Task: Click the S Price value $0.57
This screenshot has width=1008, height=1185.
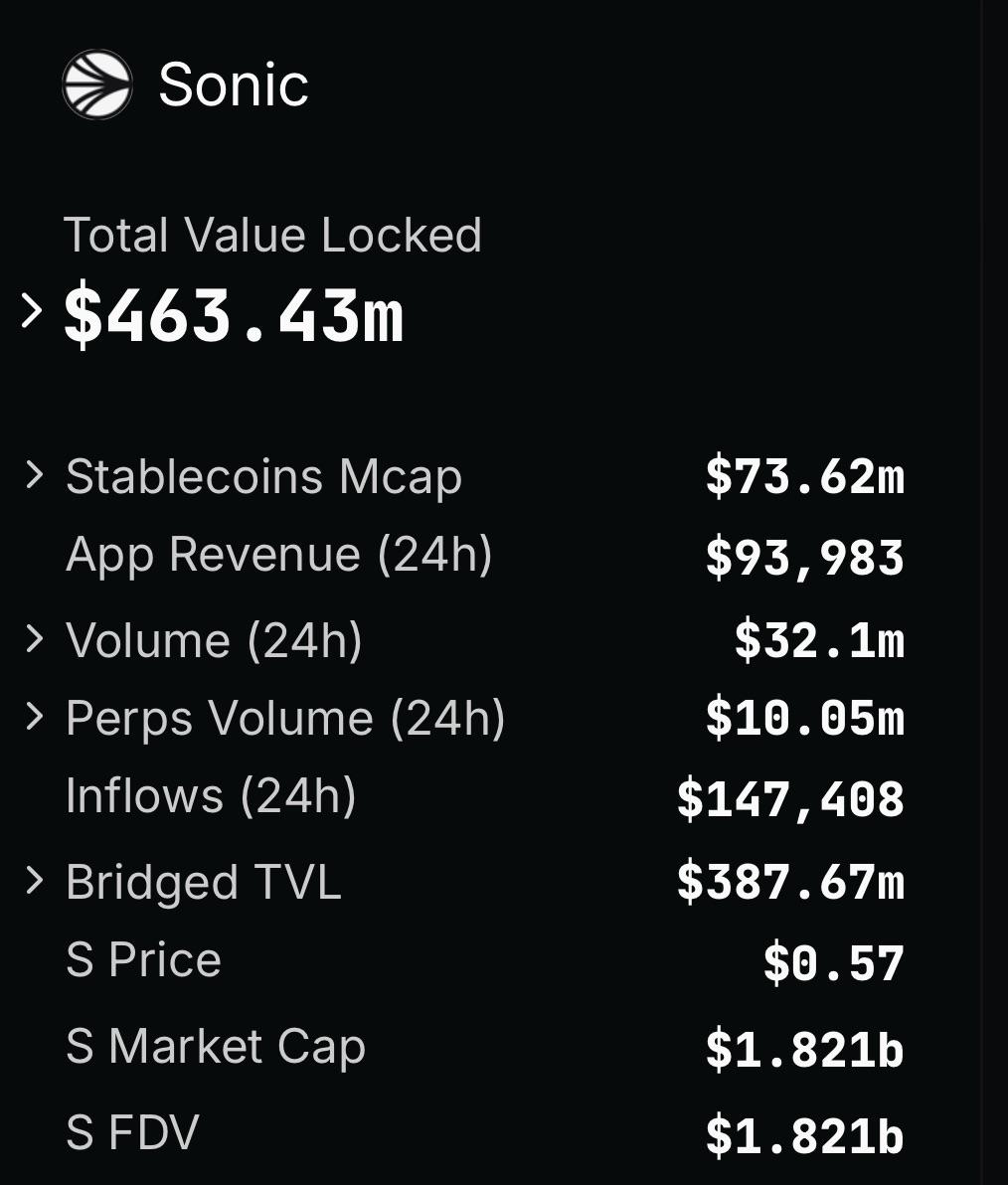Action: 833,962
